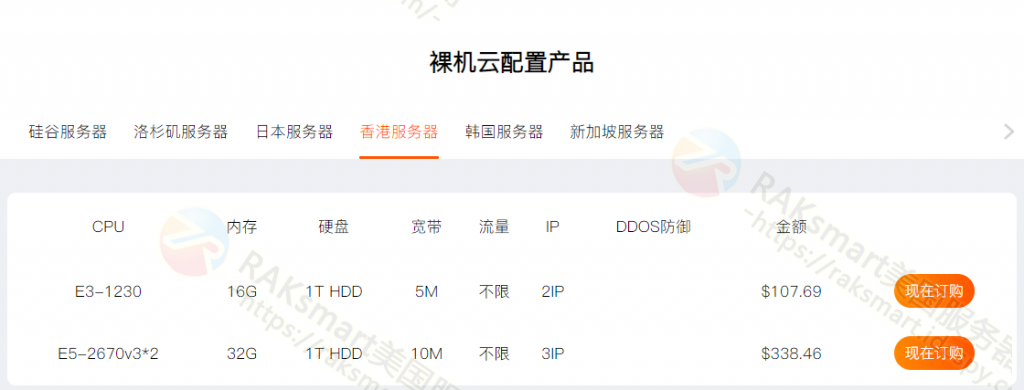
Task: Click the DDOS防御 column header
Action: click(x=653, y=227)
